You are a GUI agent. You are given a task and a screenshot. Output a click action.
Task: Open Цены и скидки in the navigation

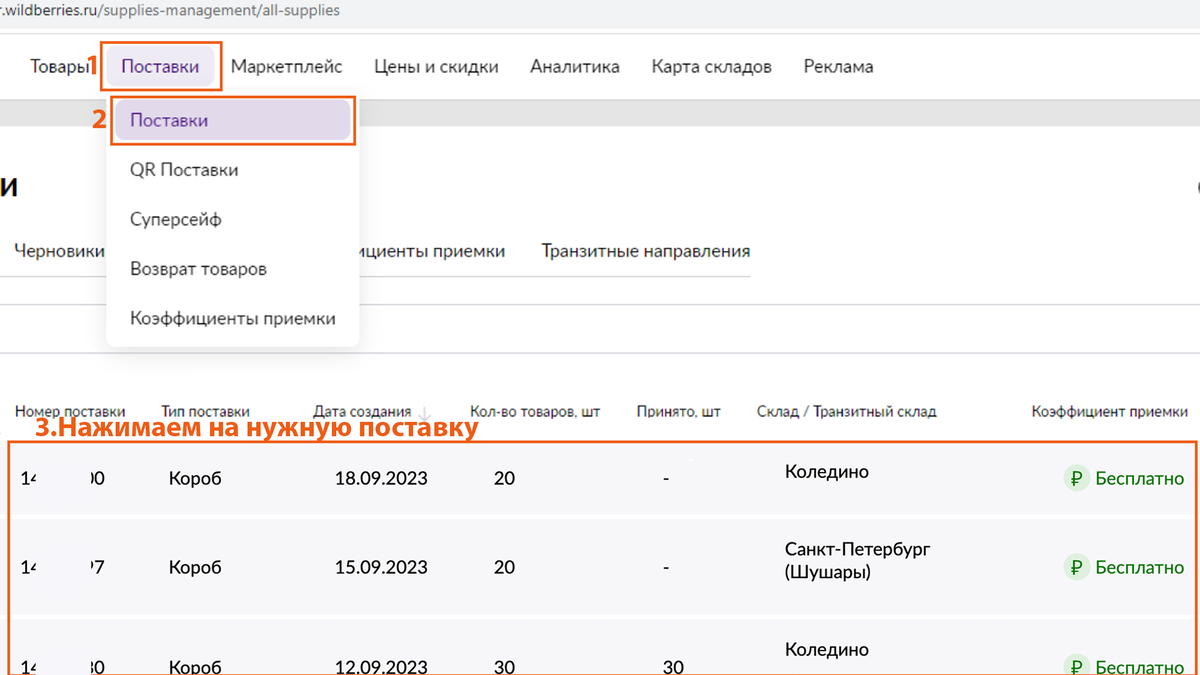(x=436, y=66)
